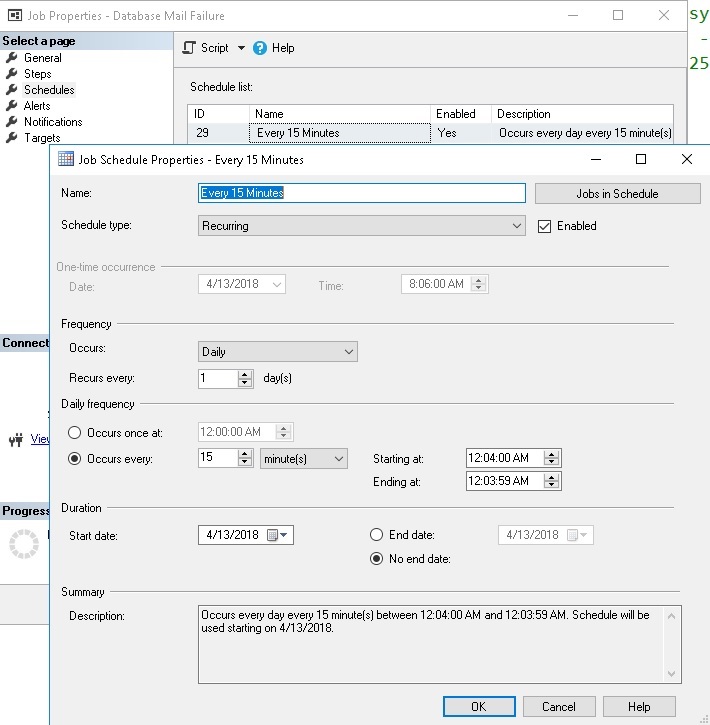Click the Occurs every interval value field
The width and height of the screenshot is (710, 725).
click(218, 458)
